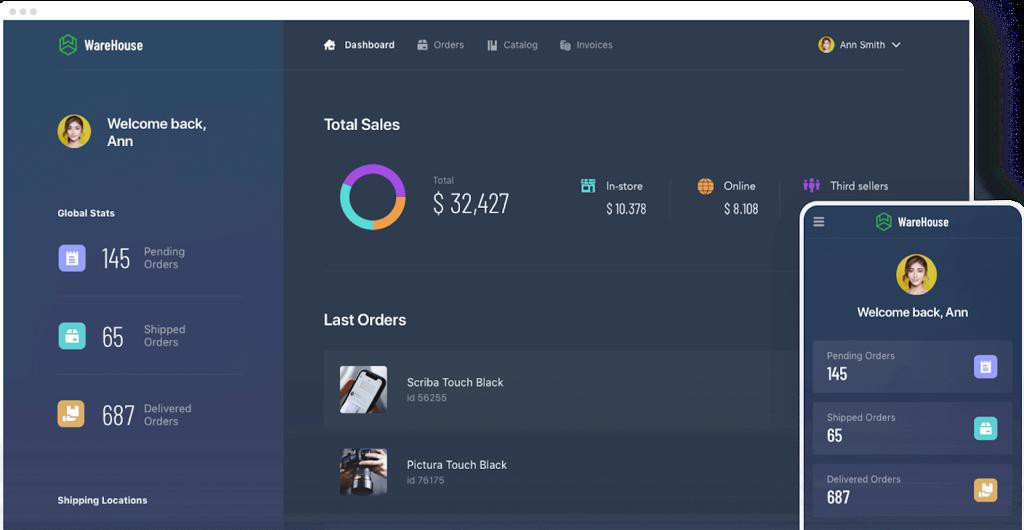Click the Pending Orders purple icon in sidebar
This screenshot has width=1024, height=530.
tap(72, 258)
